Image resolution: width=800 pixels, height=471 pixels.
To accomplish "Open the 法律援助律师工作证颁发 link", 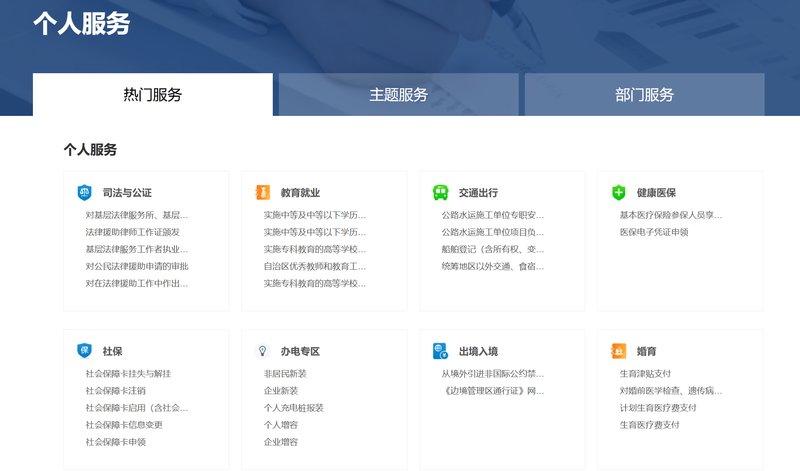I will (x=132, y=232).
